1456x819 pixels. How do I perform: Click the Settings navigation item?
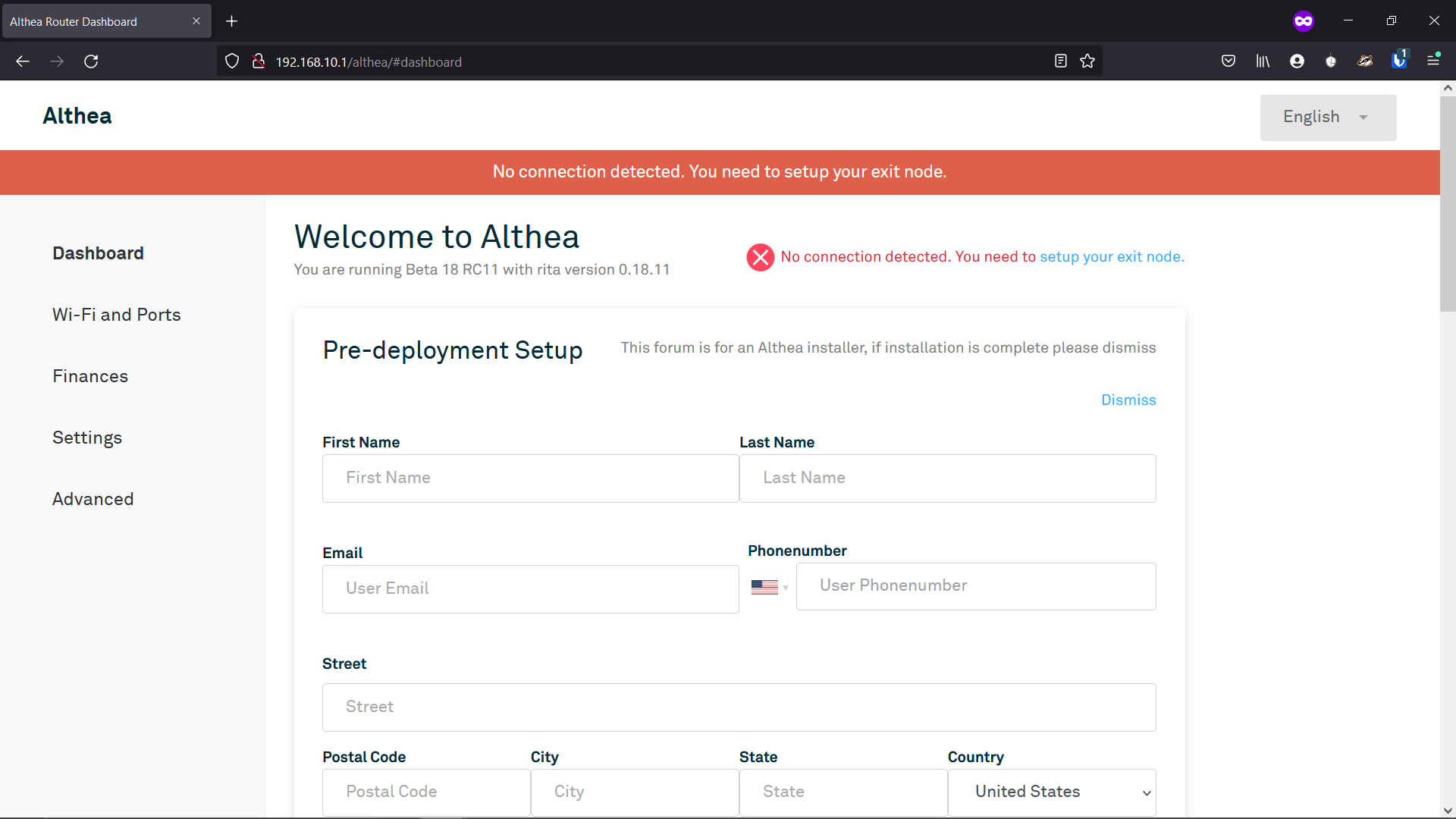(87, 437)
